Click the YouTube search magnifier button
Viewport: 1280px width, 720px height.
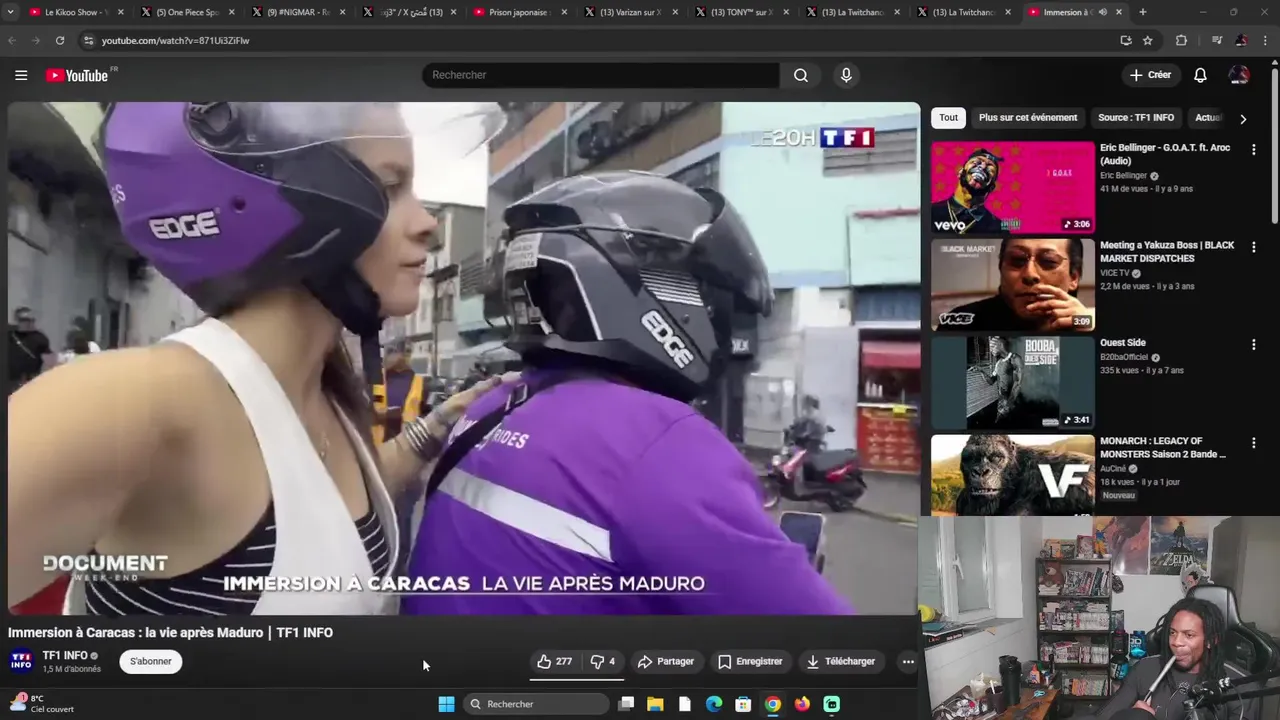point(801,75)
